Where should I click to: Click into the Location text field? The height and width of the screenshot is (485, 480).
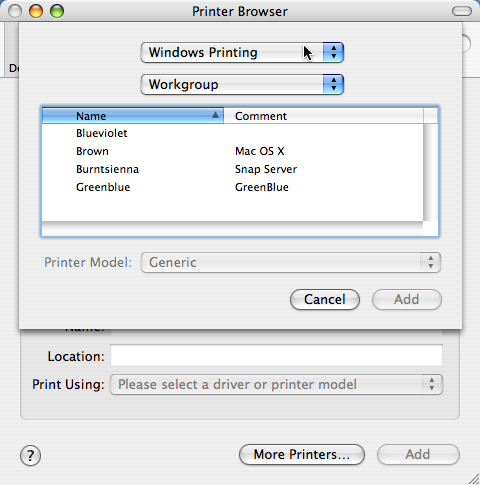click(x=276, y=355)
